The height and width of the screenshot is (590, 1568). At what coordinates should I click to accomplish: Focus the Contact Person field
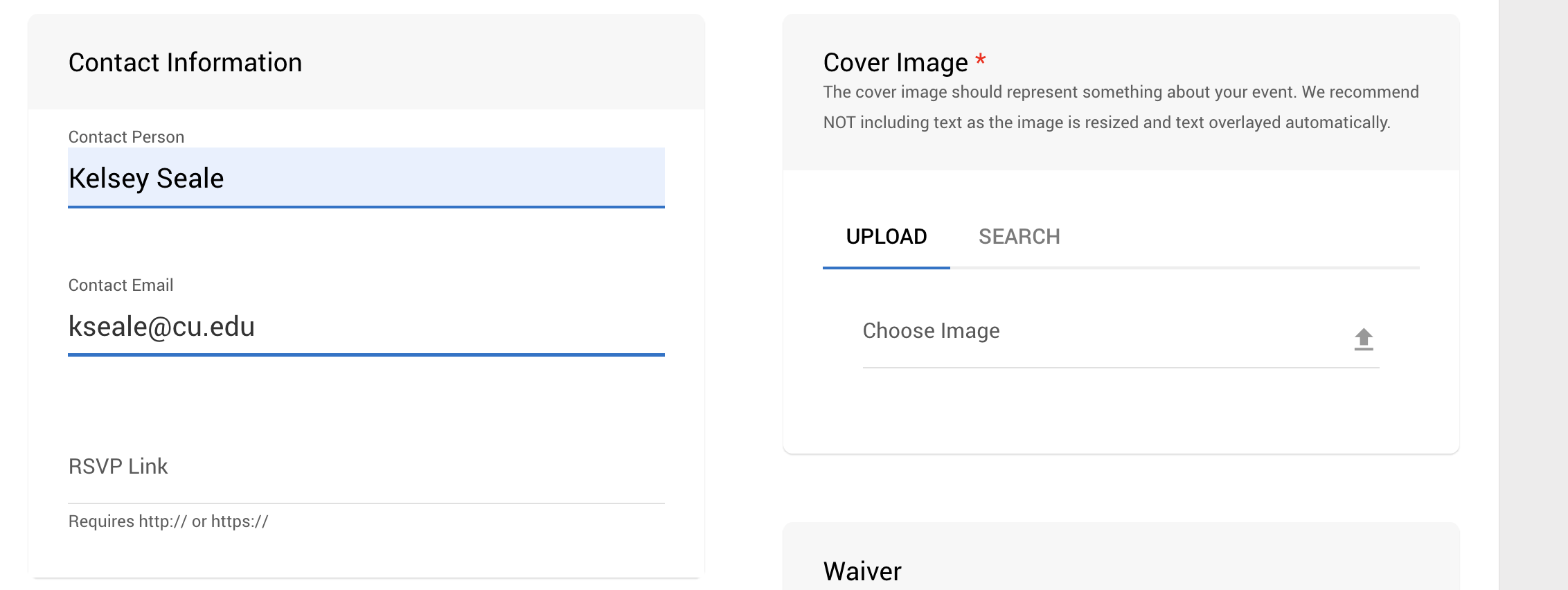click(366, 178)
